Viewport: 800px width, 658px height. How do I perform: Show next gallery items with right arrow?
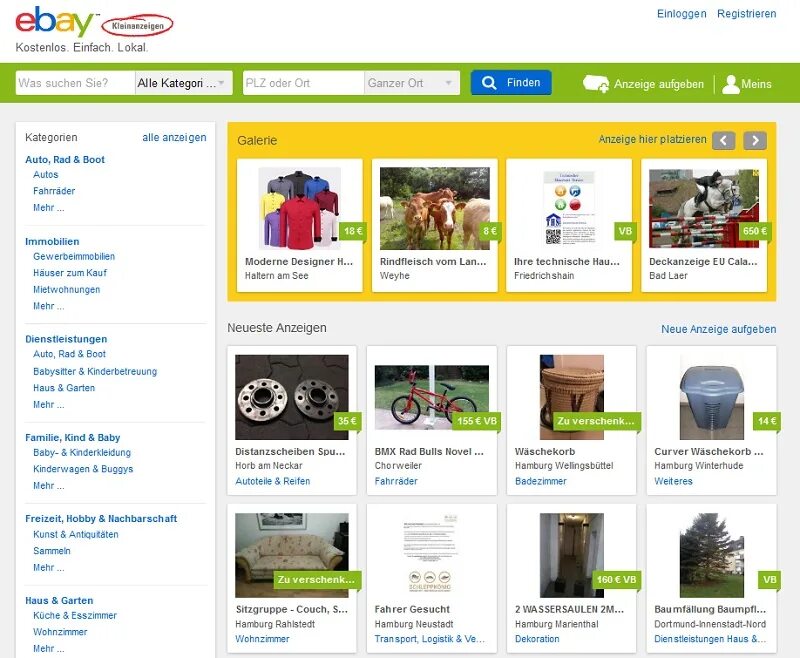pos(755,140)
